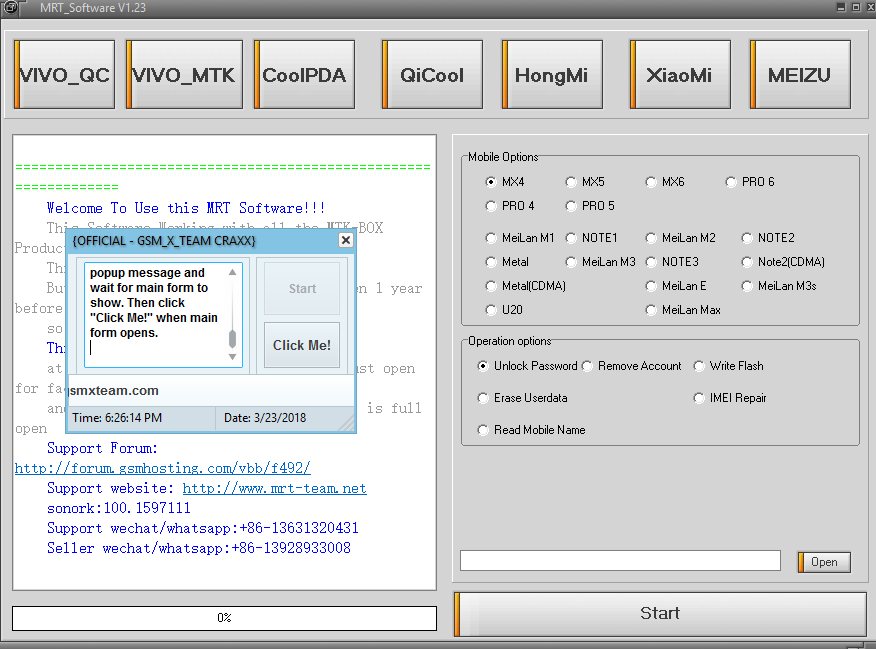Viewport: 876px width, 649px height.
Task: Click the Open file button
Action: [x=824, y=562]
